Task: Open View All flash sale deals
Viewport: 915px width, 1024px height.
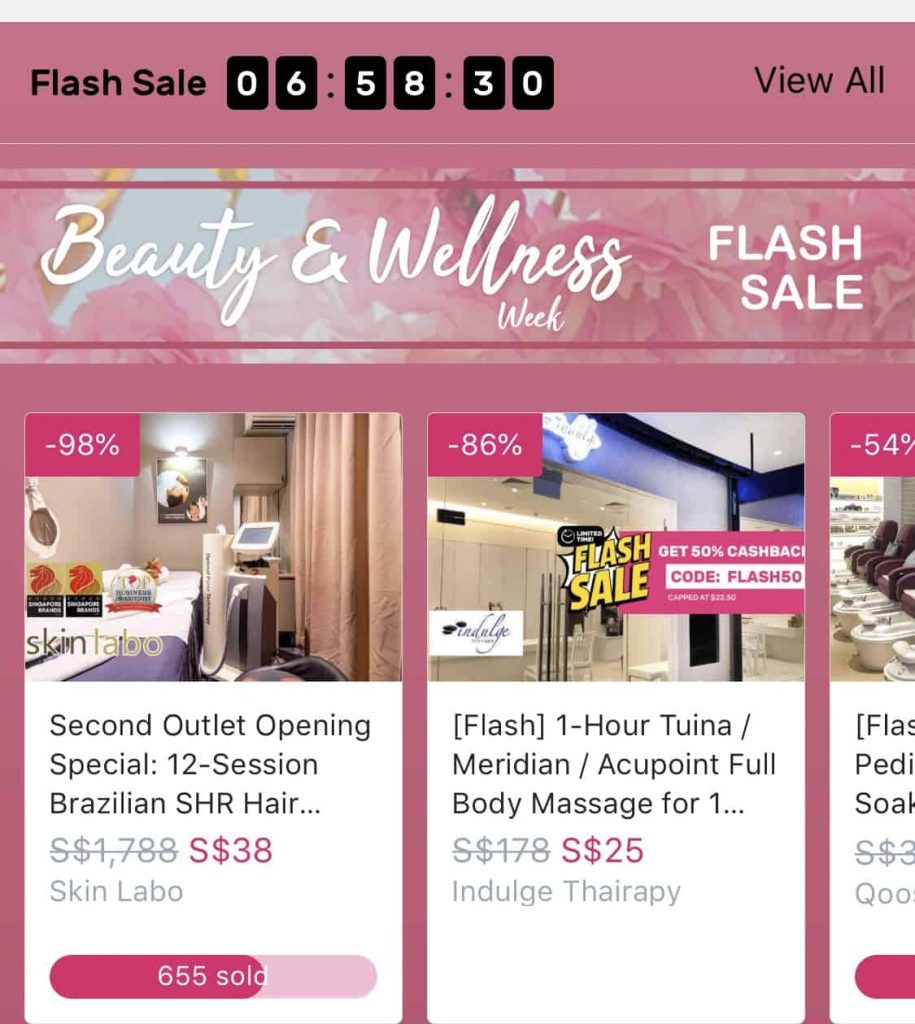Action: [x=819, y=80]
